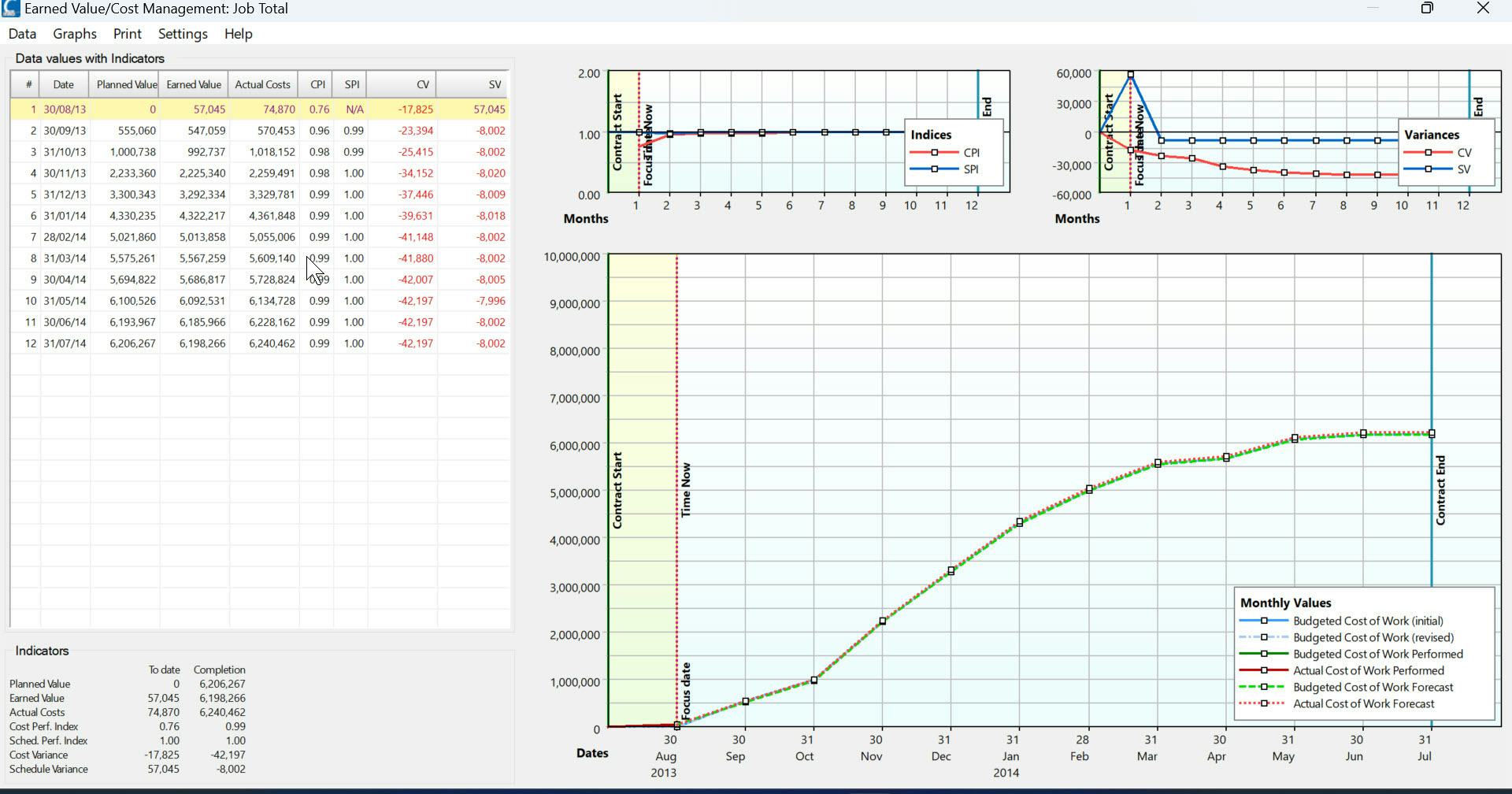Click the Sched. Perf. Index indicator label

49,741
